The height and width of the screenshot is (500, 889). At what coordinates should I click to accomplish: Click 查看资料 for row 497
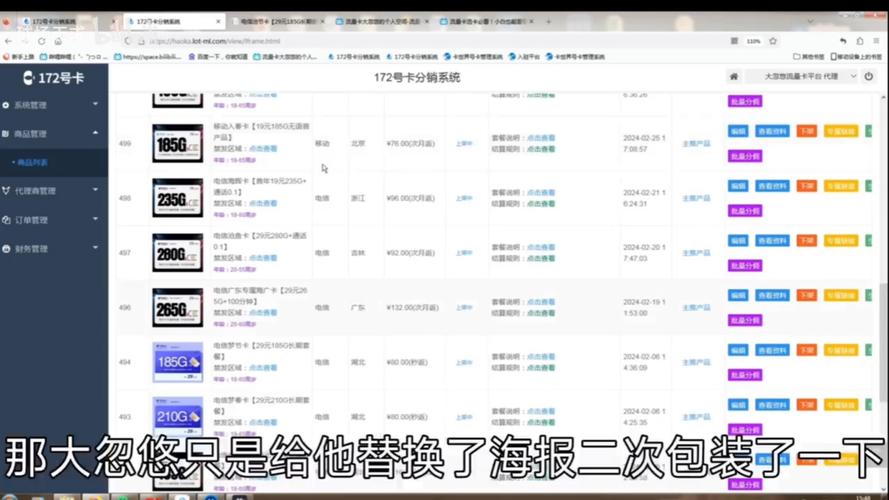(772, 240)
